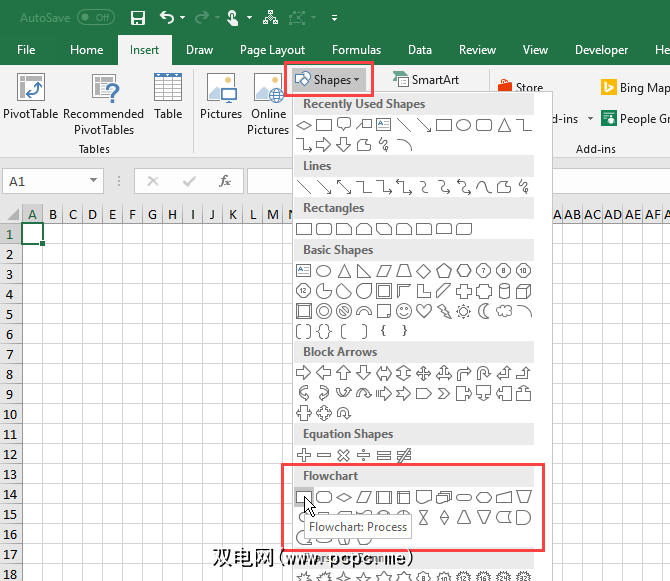Screen dimensions: 670x581
Task: Choose the Heart shape in Basic Shapes
Action: pyautogui.click(x=423, y=311)
